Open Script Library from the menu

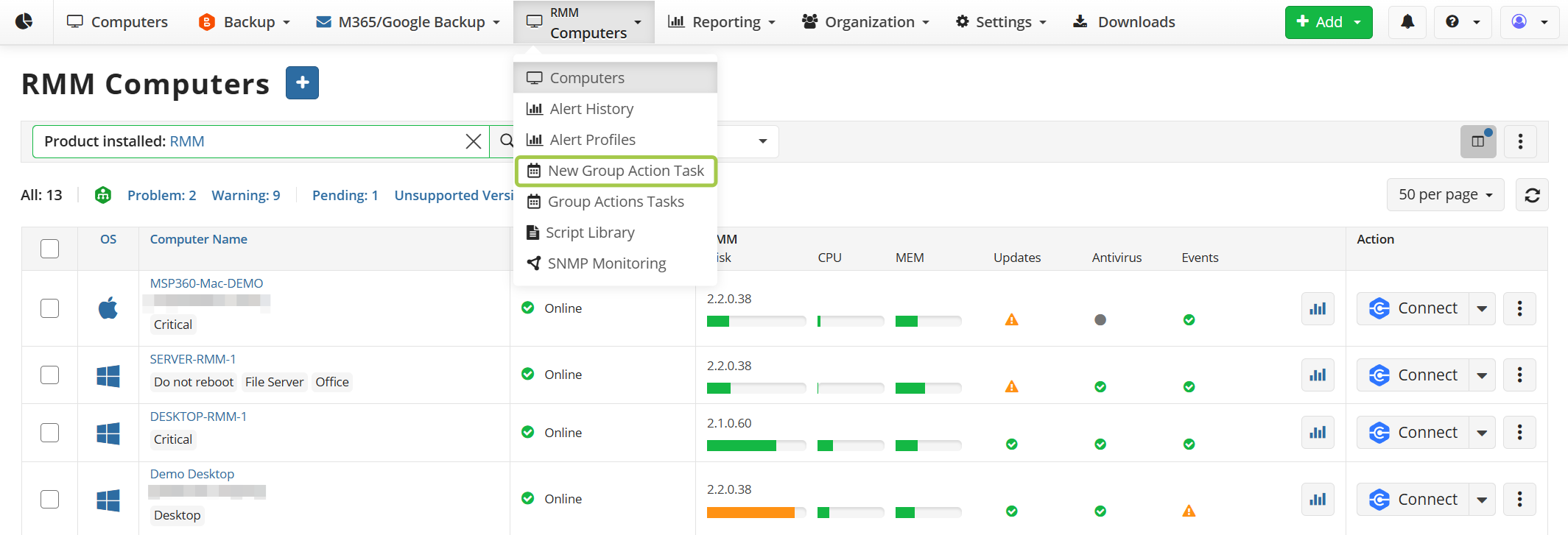point(589,233)
